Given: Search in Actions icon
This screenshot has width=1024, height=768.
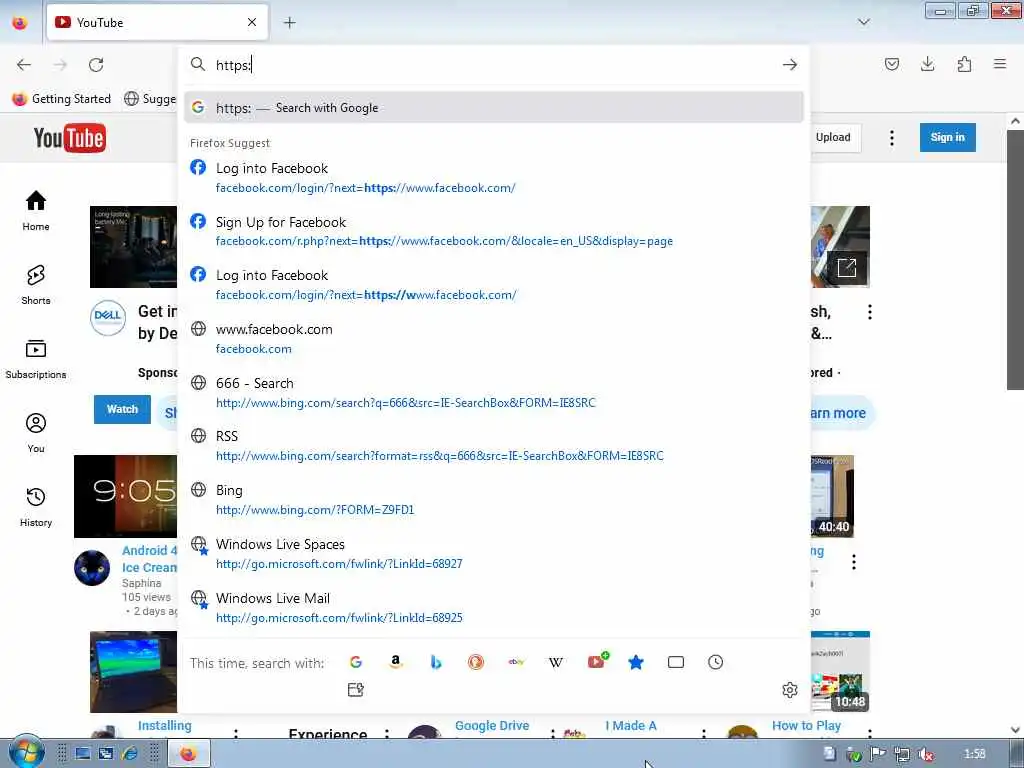Looking at the screenshot, I should coord(356,690).
